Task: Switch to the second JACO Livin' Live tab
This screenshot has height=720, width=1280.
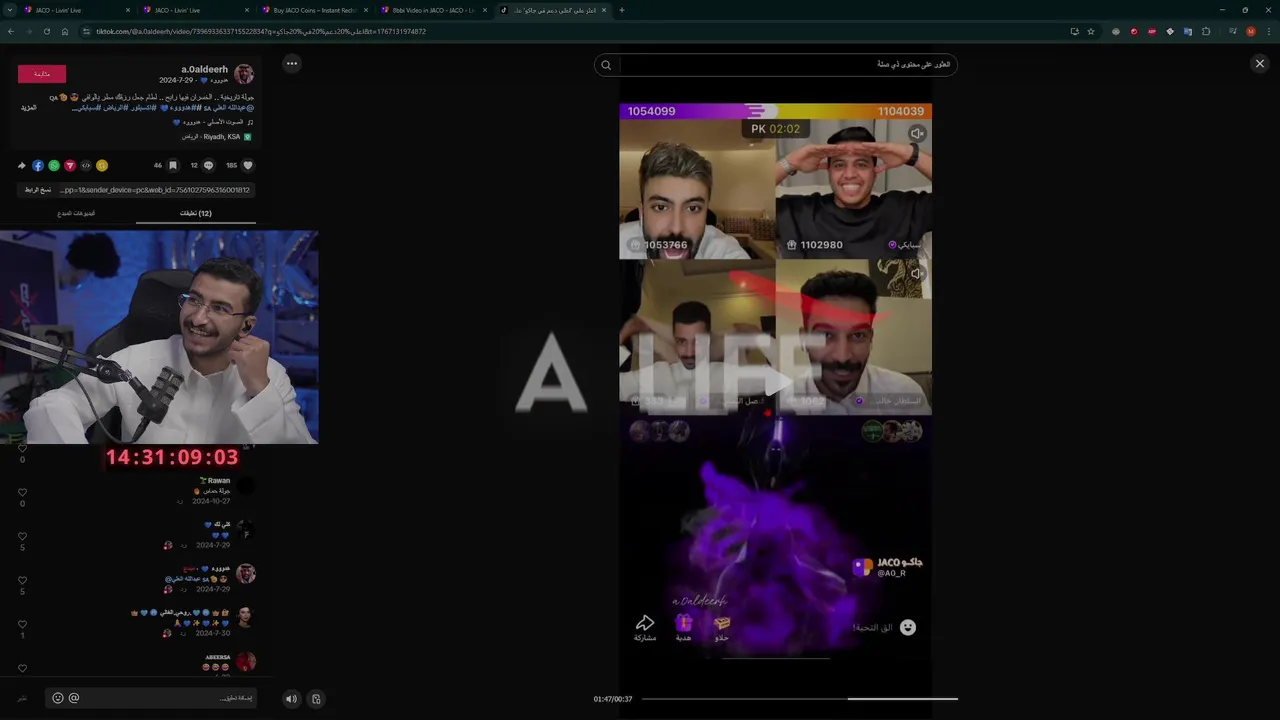Action: [195, 10]
